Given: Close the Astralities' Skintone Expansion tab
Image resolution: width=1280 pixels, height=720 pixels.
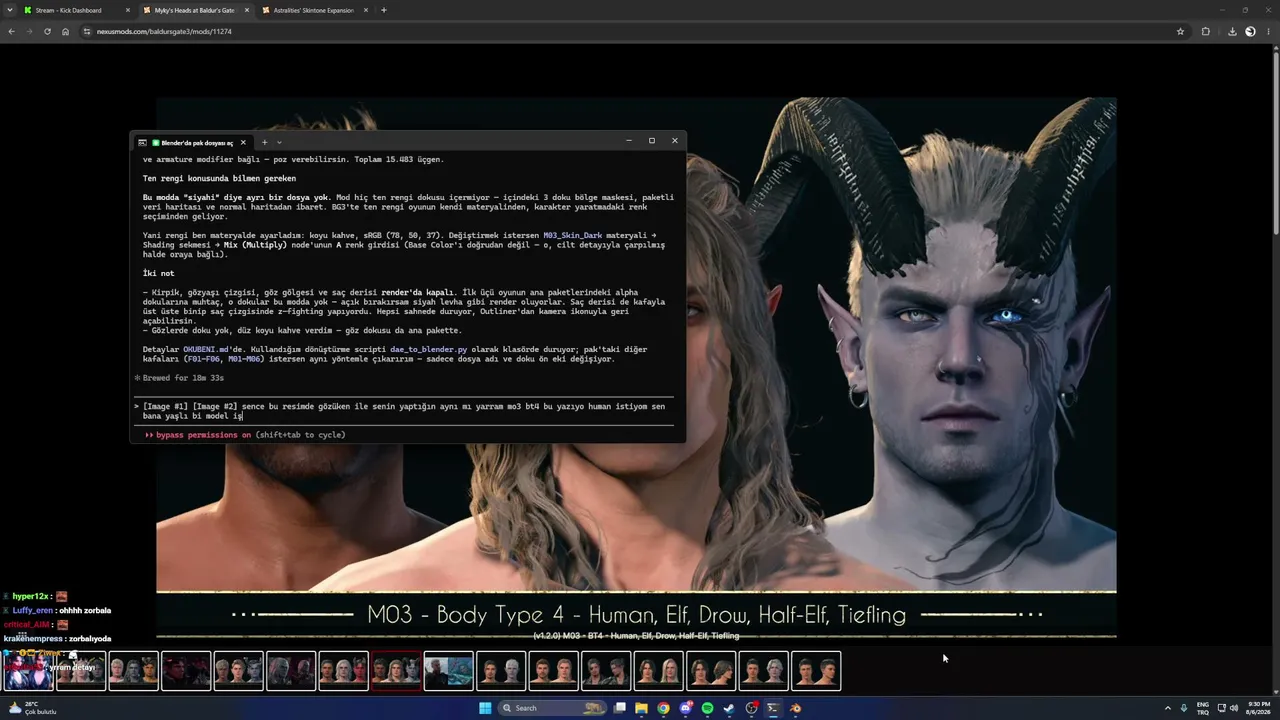Looking at the screenshot, I should [366, 10].
